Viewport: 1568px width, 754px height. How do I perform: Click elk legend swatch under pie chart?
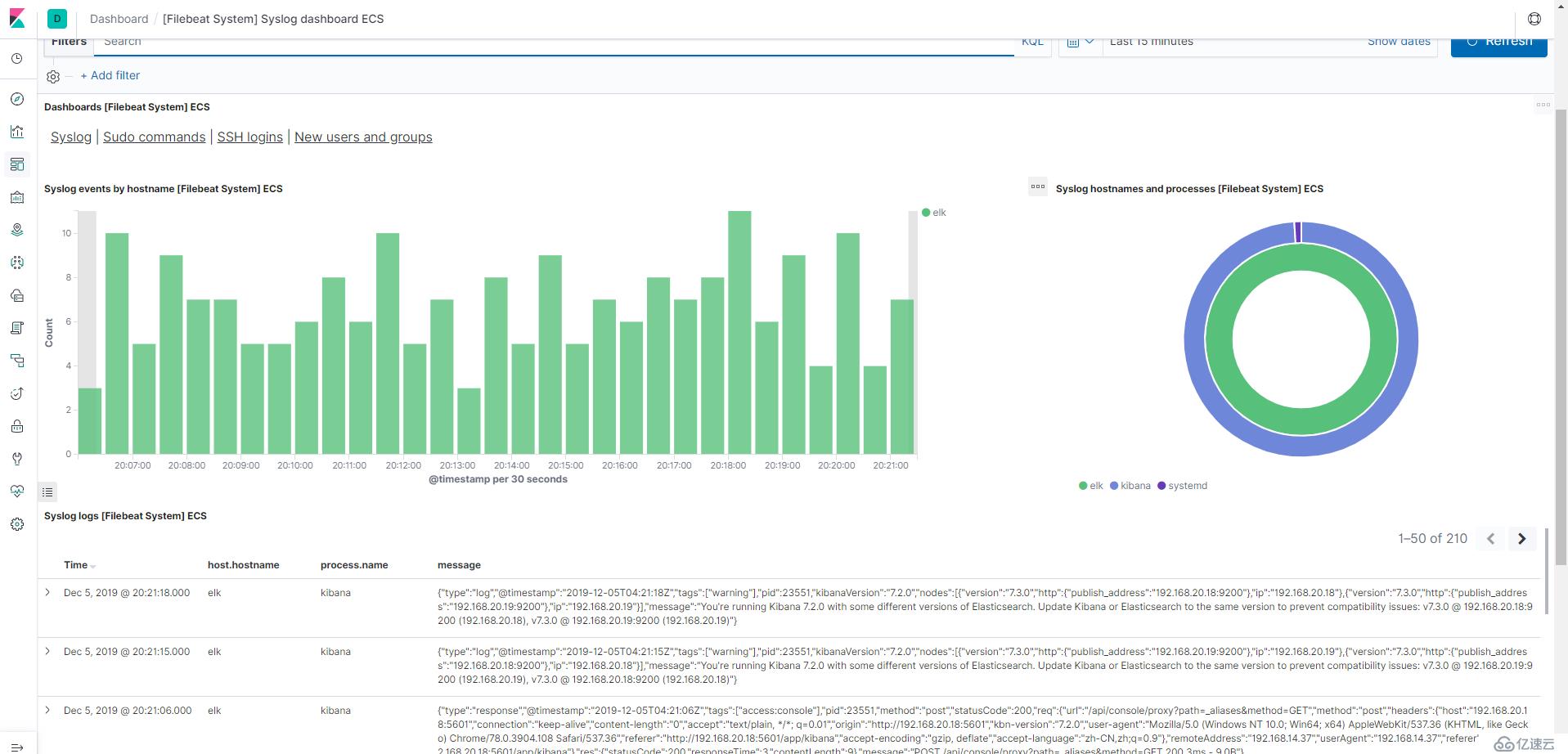pos(1083,486)
